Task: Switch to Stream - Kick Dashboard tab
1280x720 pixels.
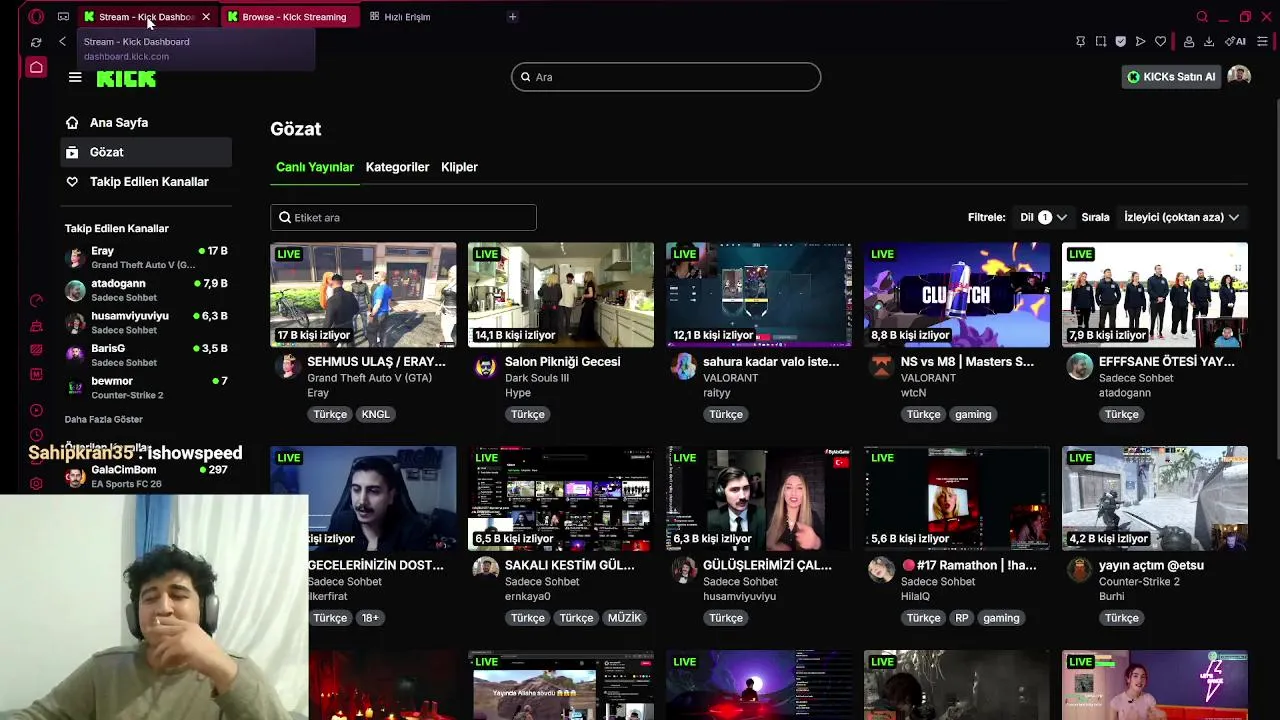Action: click(147, 17)
